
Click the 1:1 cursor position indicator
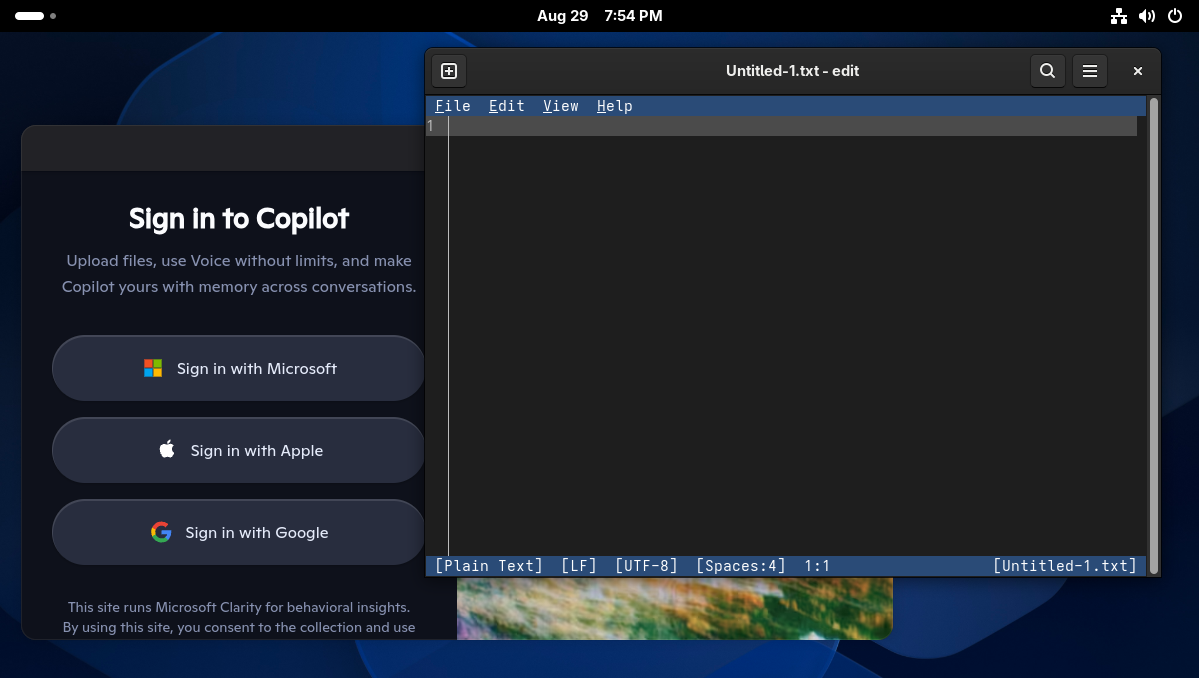pos(817,566)
